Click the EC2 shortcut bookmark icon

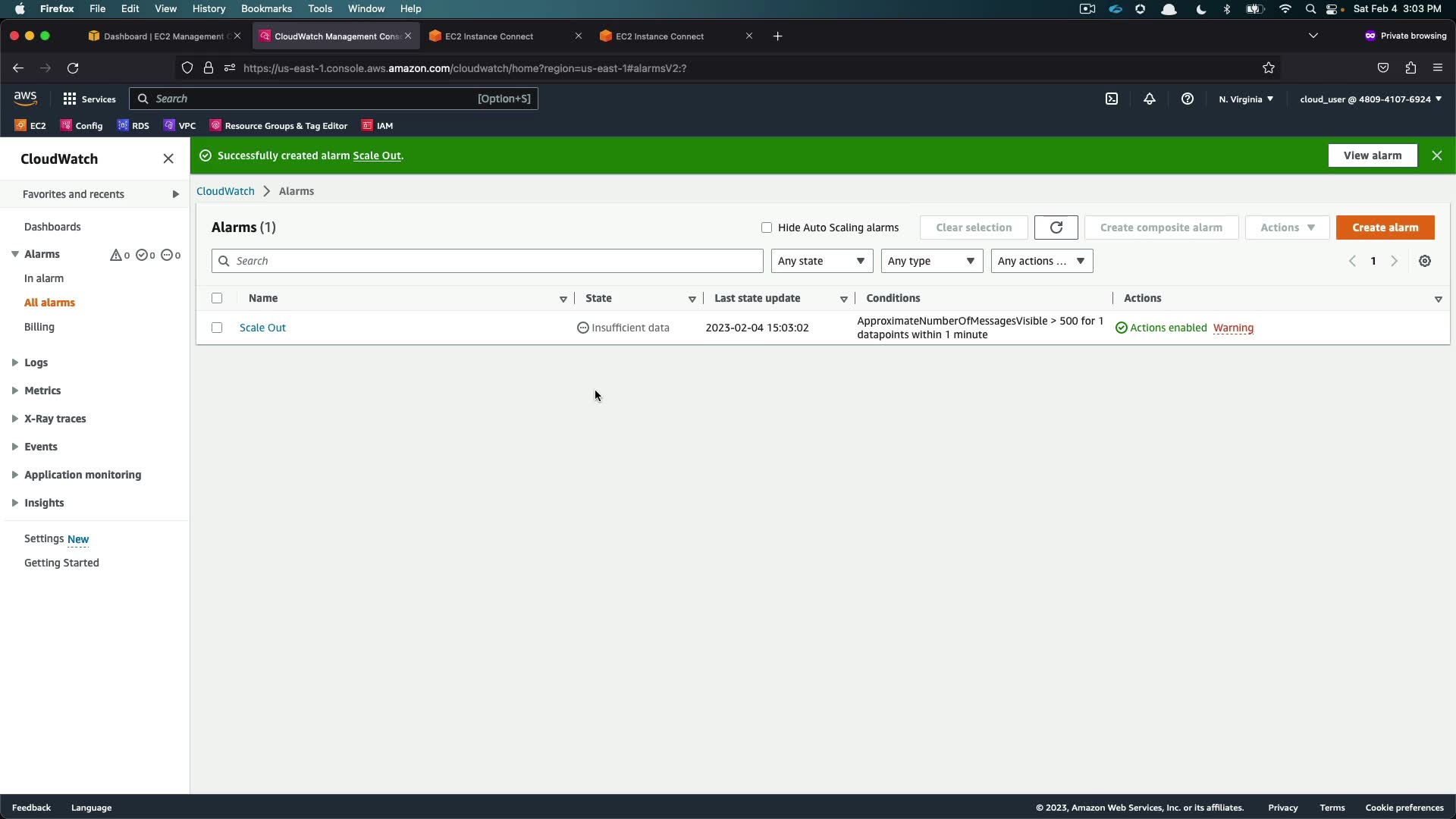(20, 126)
